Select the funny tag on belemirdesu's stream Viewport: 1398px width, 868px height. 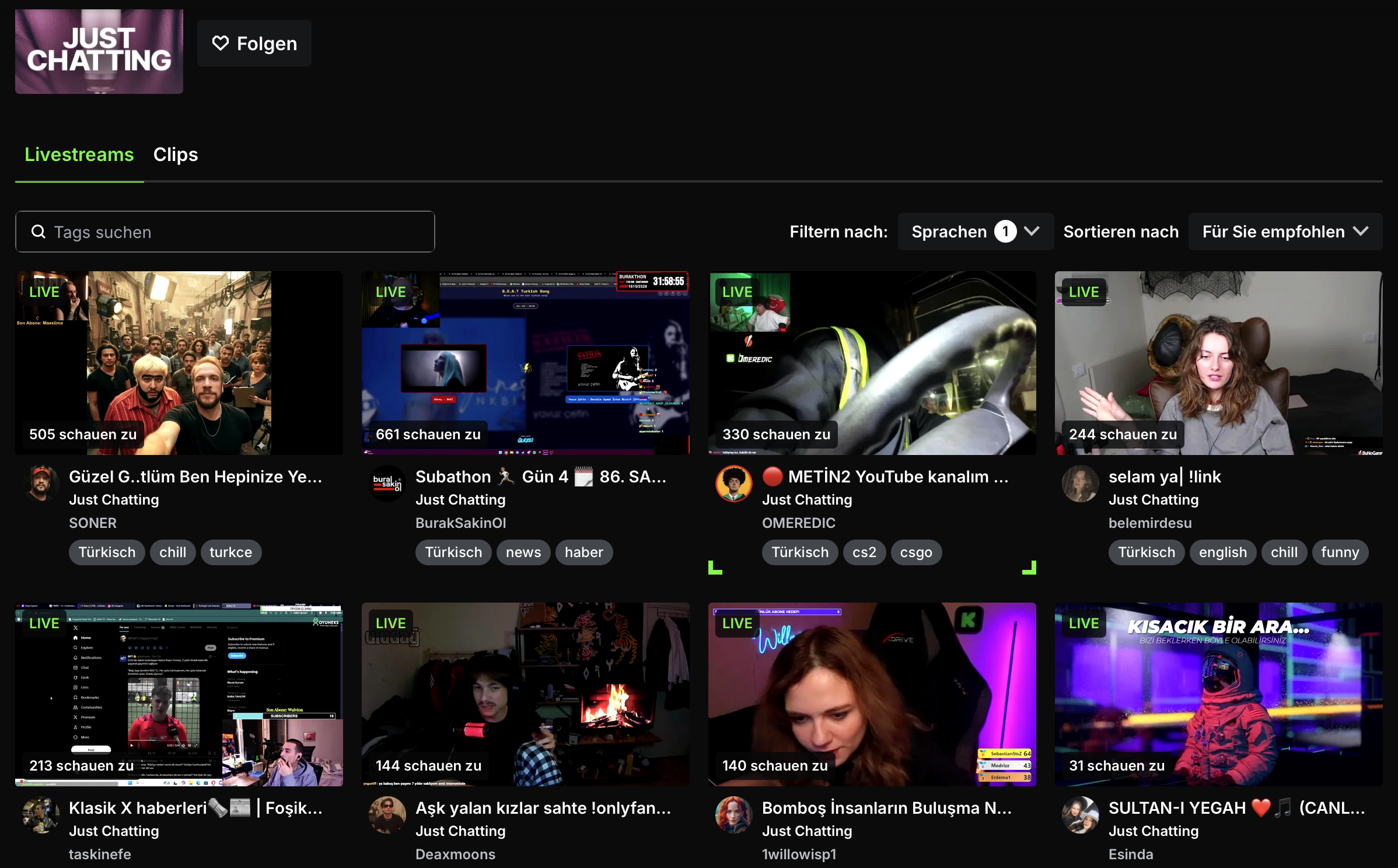[1340, 552]
